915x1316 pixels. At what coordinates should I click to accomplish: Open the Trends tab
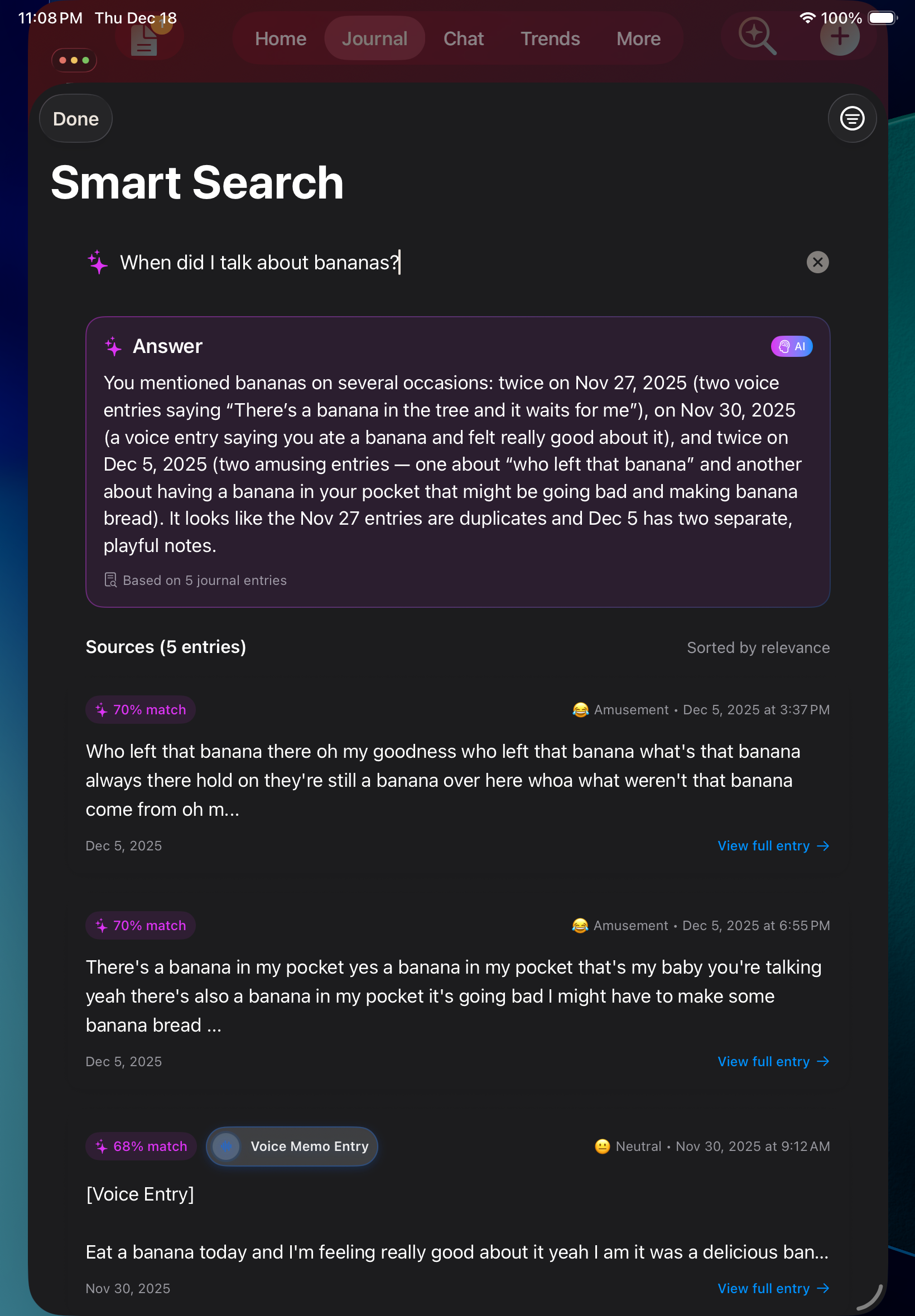549,38
